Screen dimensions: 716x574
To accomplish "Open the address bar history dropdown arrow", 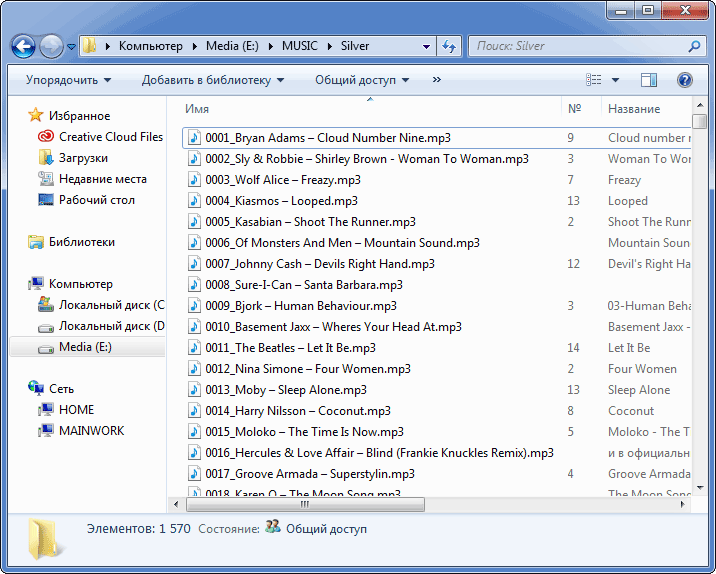I will click(x=427, y=46).
